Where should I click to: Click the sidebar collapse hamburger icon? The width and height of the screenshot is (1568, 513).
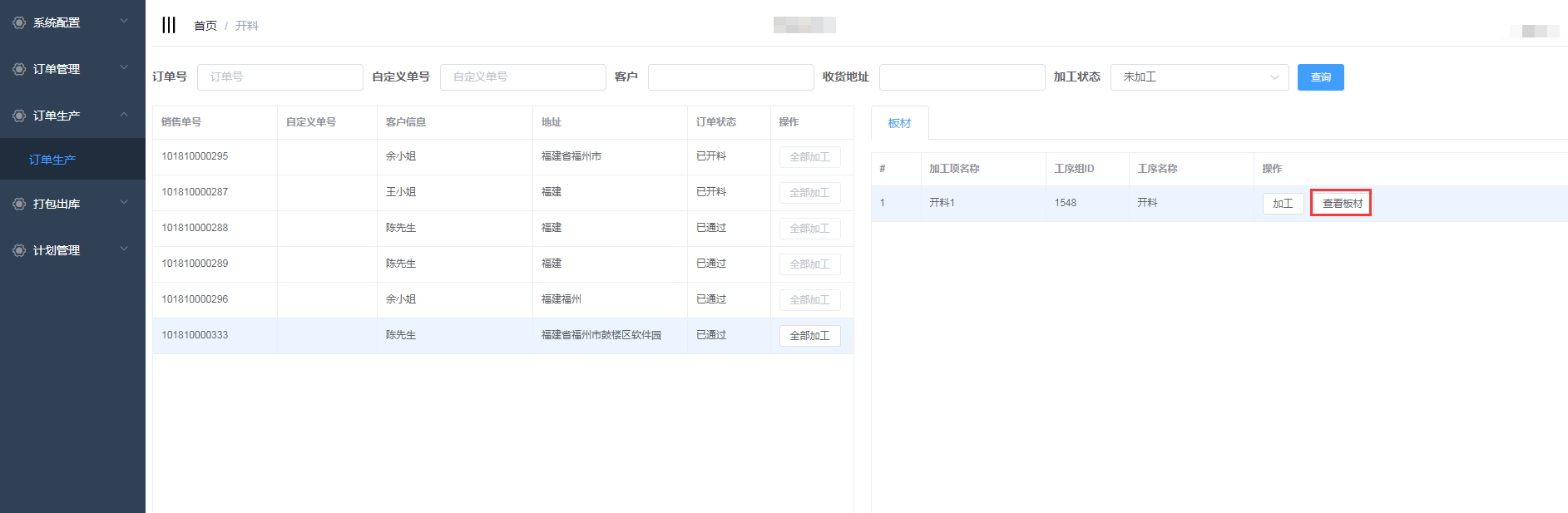click(169, 25)
